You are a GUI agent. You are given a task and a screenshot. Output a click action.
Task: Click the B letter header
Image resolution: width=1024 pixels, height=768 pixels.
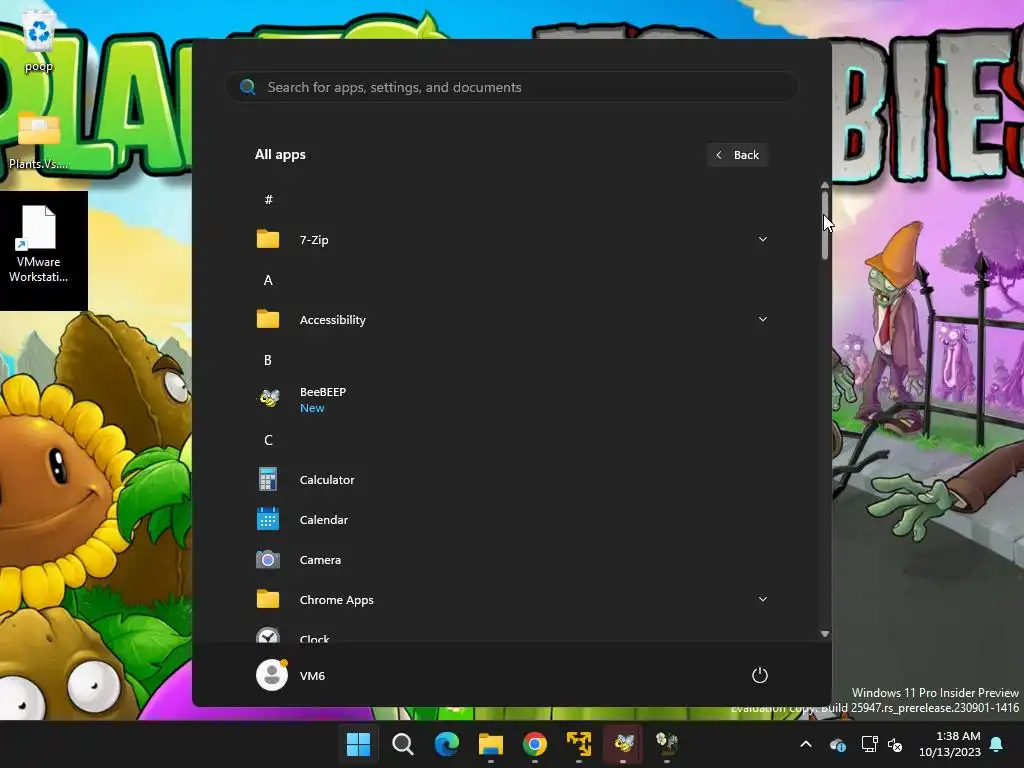[268, 360]
